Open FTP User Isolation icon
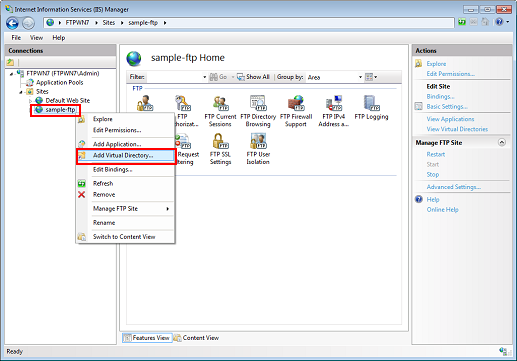 (x=258, y=149)
